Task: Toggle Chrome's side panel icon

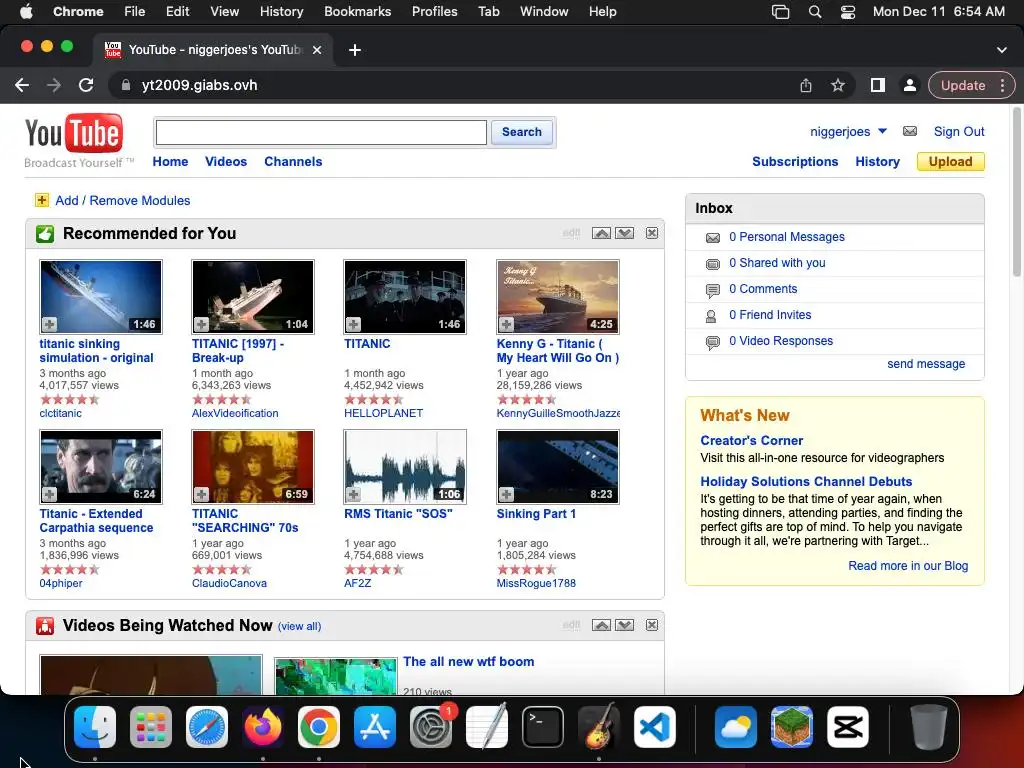Action: 878,85
